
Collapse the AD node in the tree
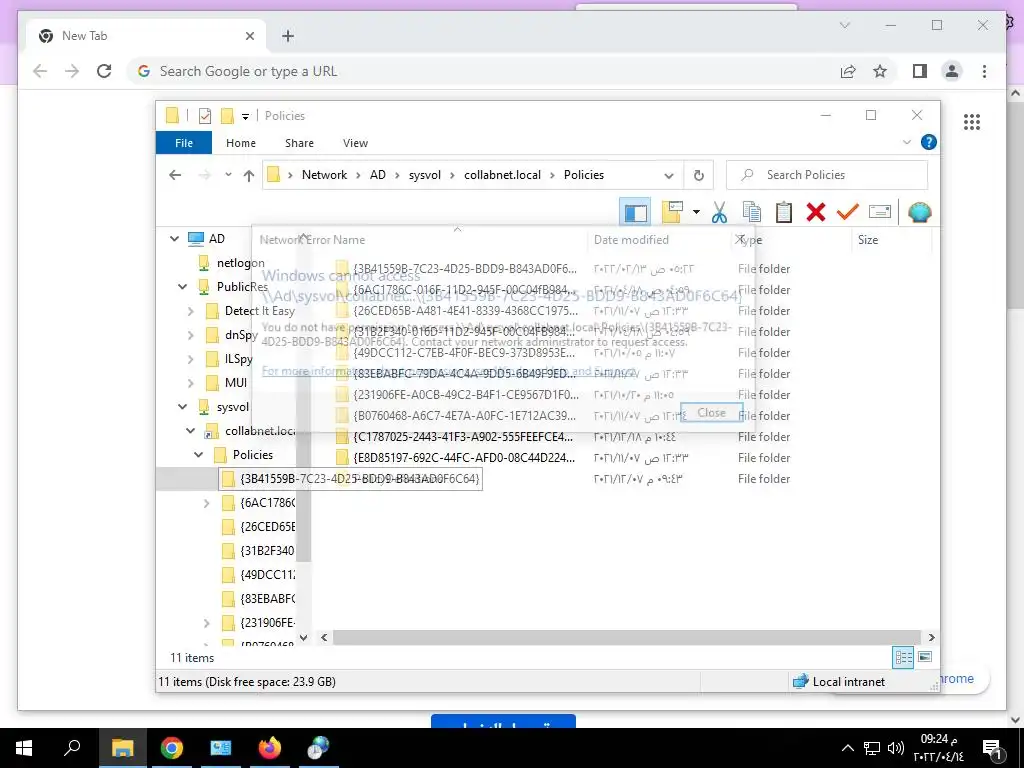point(174,239)
